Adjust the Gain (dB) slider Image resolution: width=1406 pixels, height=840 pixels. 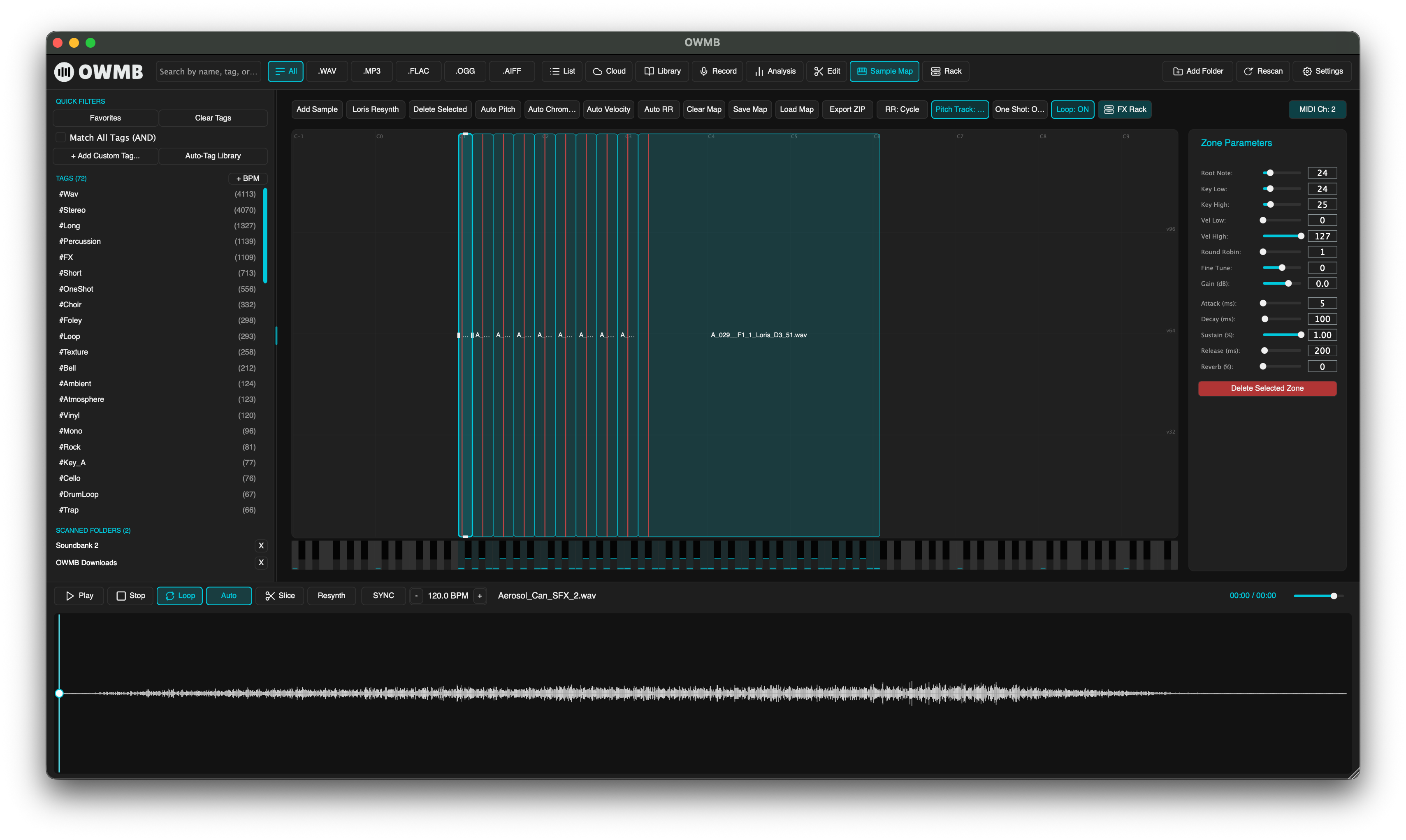click(x=1281, y=283)
